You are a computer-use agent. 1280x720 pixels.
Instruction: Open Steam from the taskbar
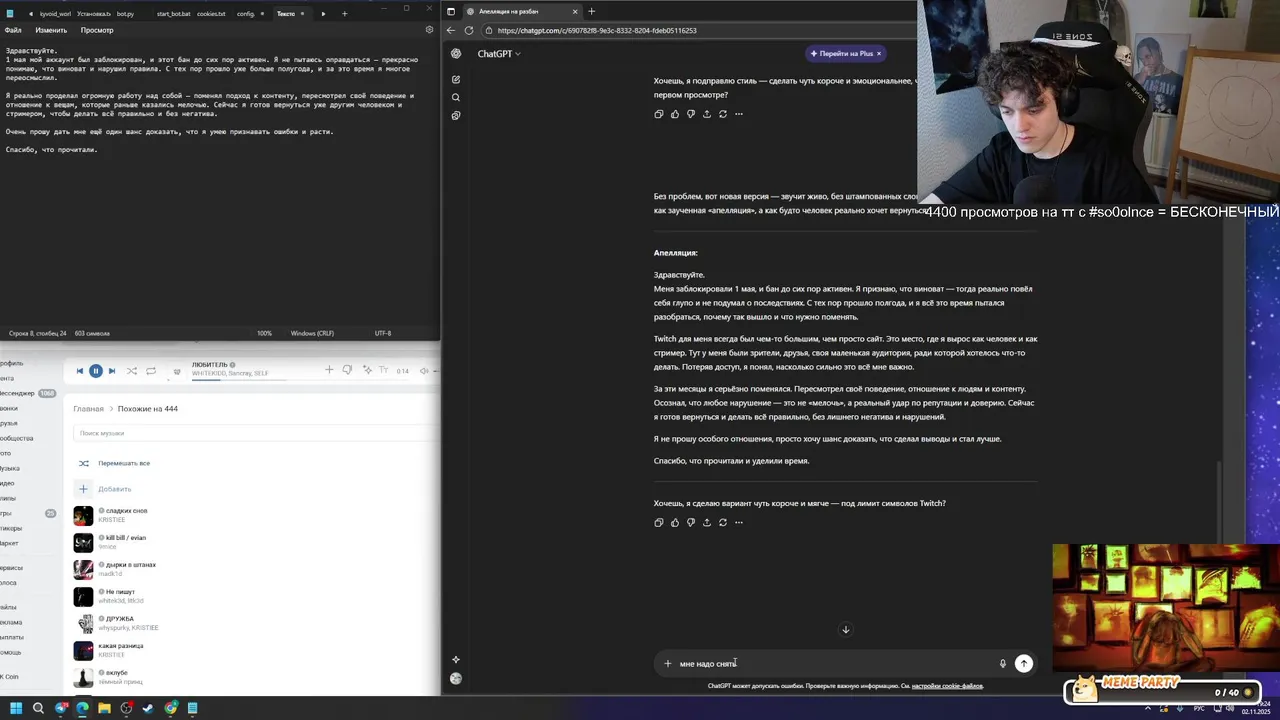coord(149,708)
